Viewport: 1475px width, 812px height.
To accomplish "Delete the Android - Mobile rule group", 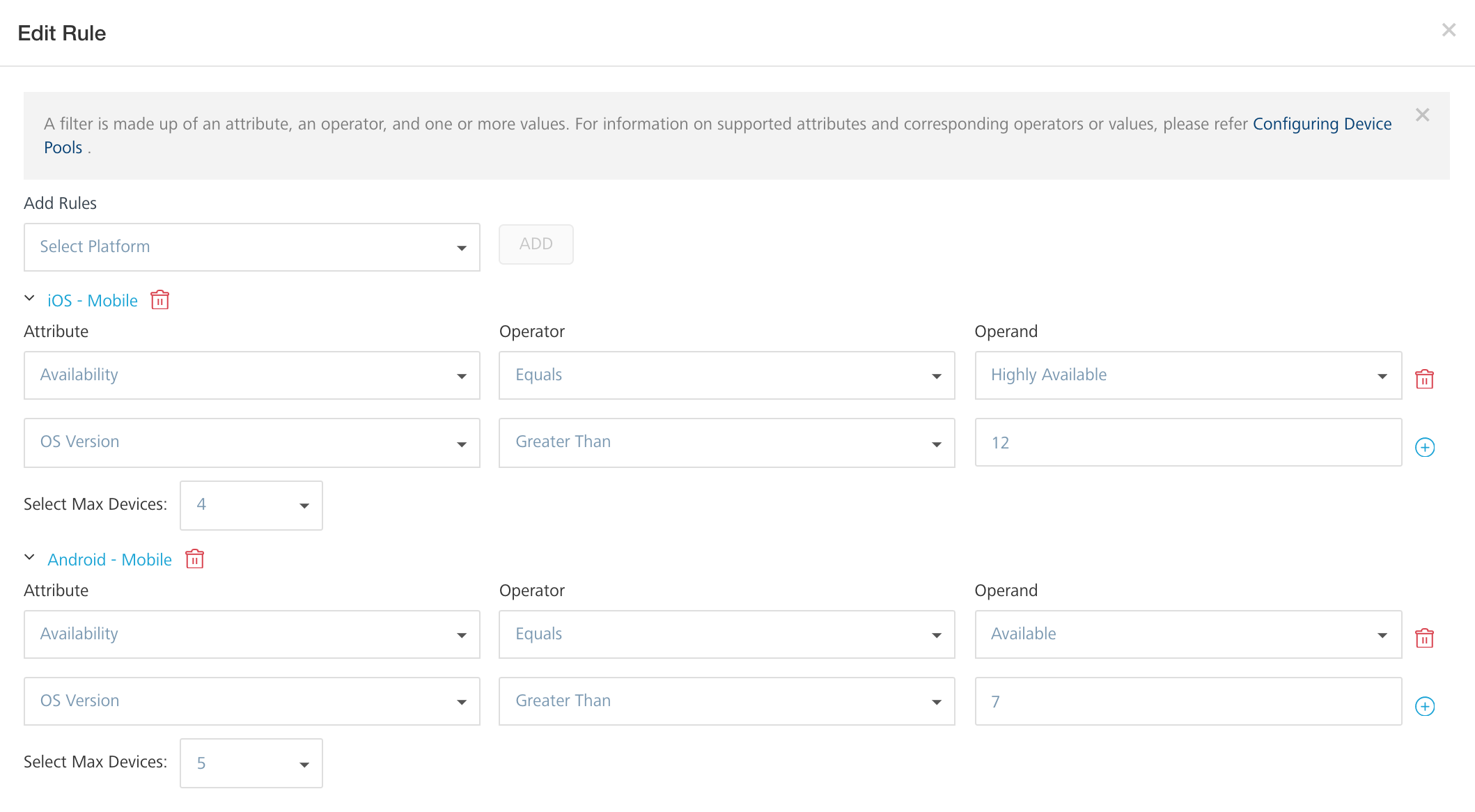I will tap(195, 559).
